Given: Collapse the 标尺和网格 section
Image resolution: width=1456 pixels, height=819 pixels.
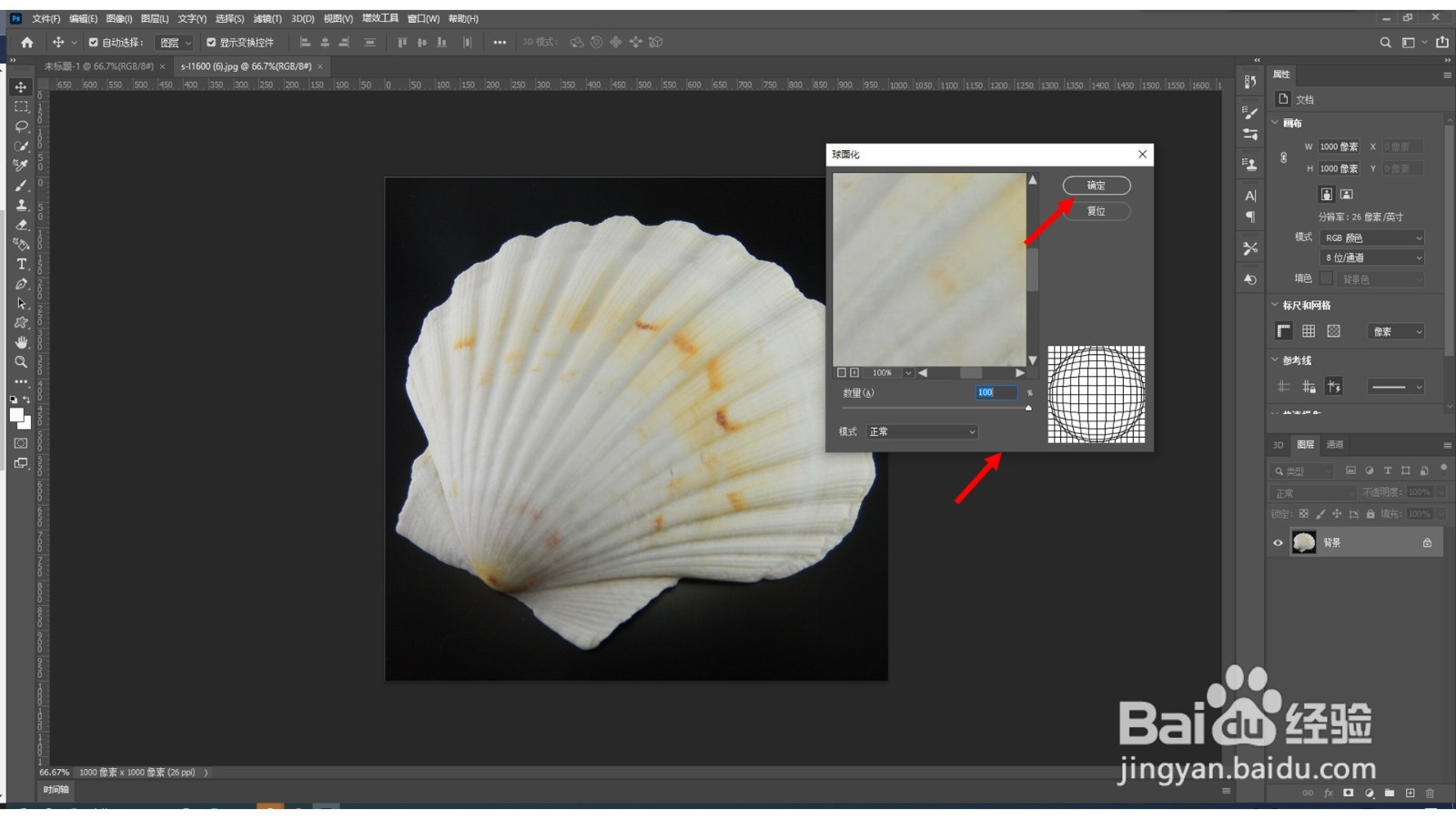Looking at the screenshot, I should click(x=1275, y=305).
